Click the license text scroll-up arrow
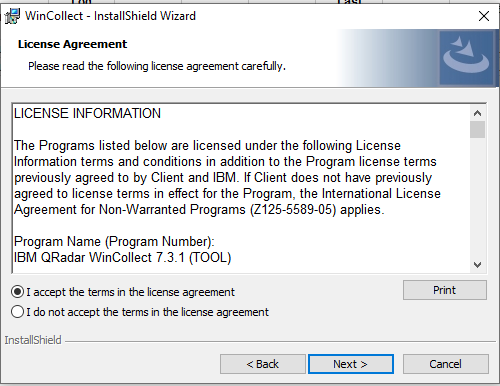Screen dimensions: 500x386 click(x=477, y=113)
